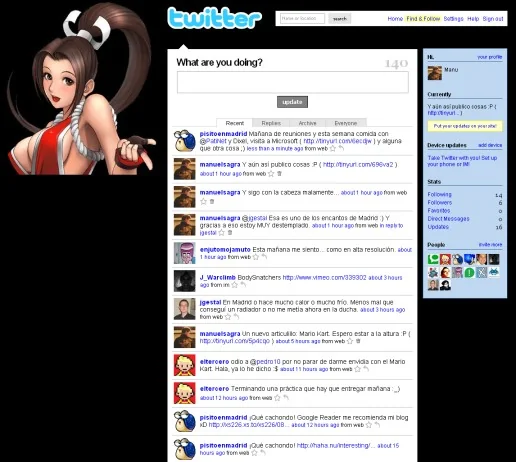The width and height of the screenshot is (516, 462).
Task: Click J_Warclimb's dark avatar thumbnail
Action: (184, 281)
